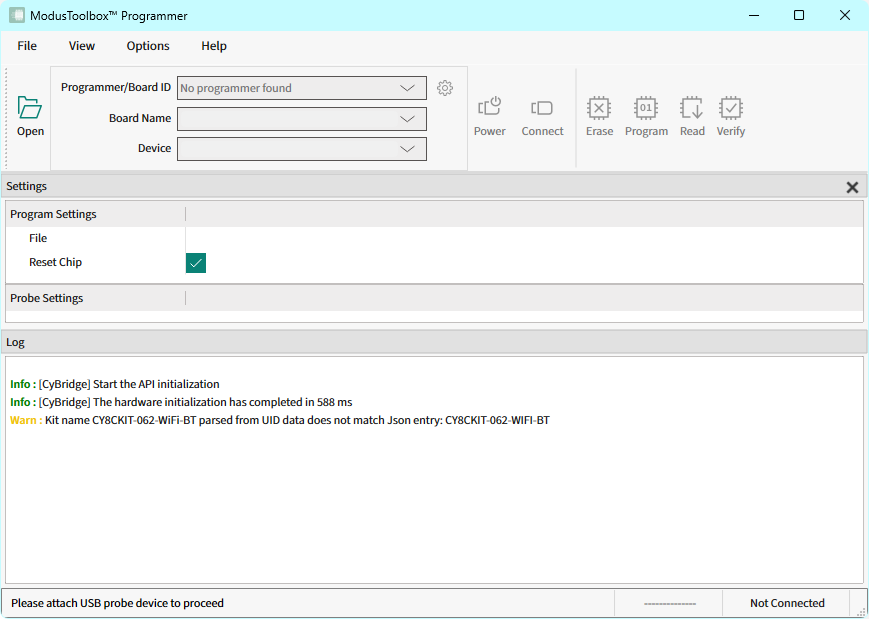The height and width of the screenshot is (619, 869).
Task: Expand the Programmer/Board ID dropdown
Action: pyautogui.click(x=407, y=88)
